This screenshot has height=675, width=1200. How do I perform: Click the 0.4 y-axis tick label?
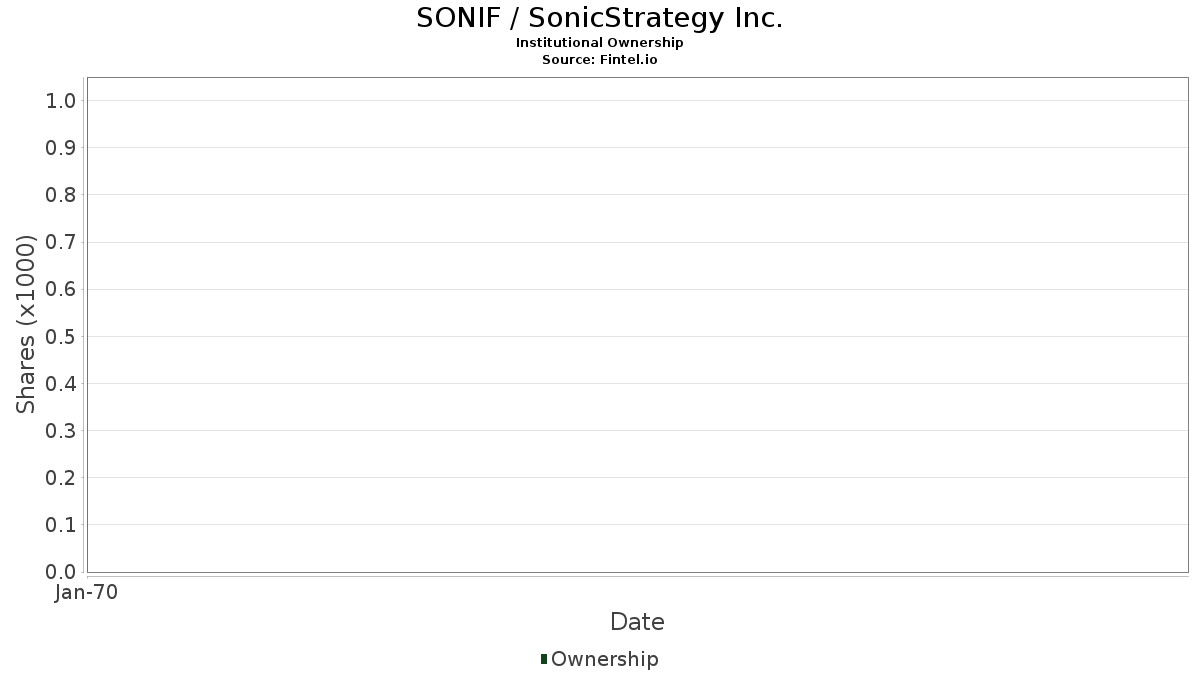61,384
